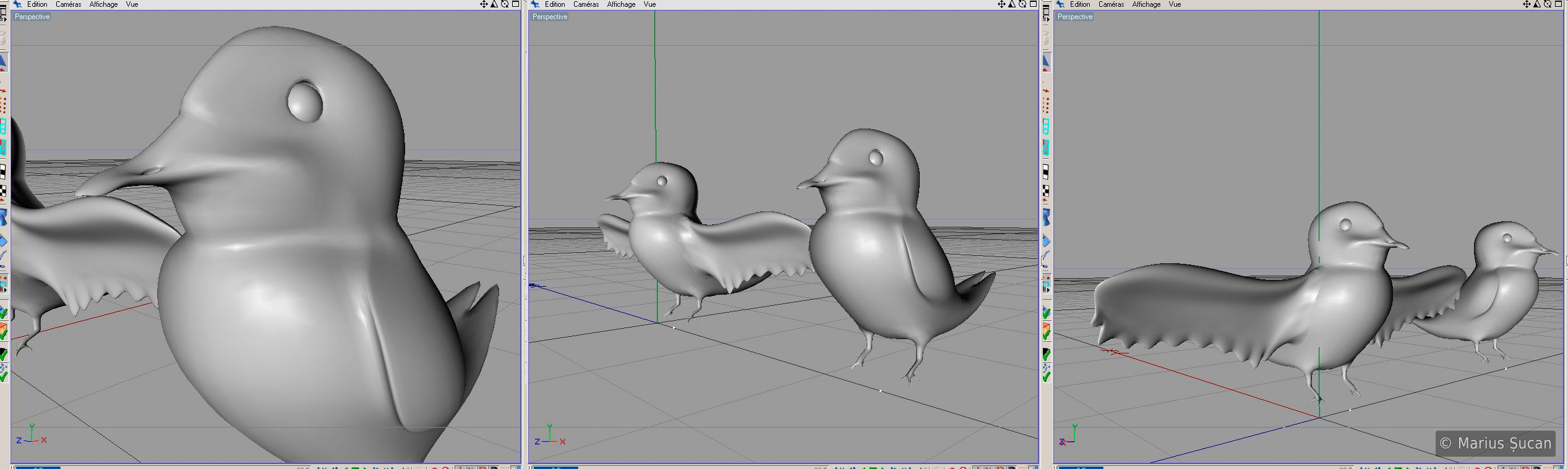Open the Edition menu in the left viewport
1568x469 pixels.
tap(37, 4)
